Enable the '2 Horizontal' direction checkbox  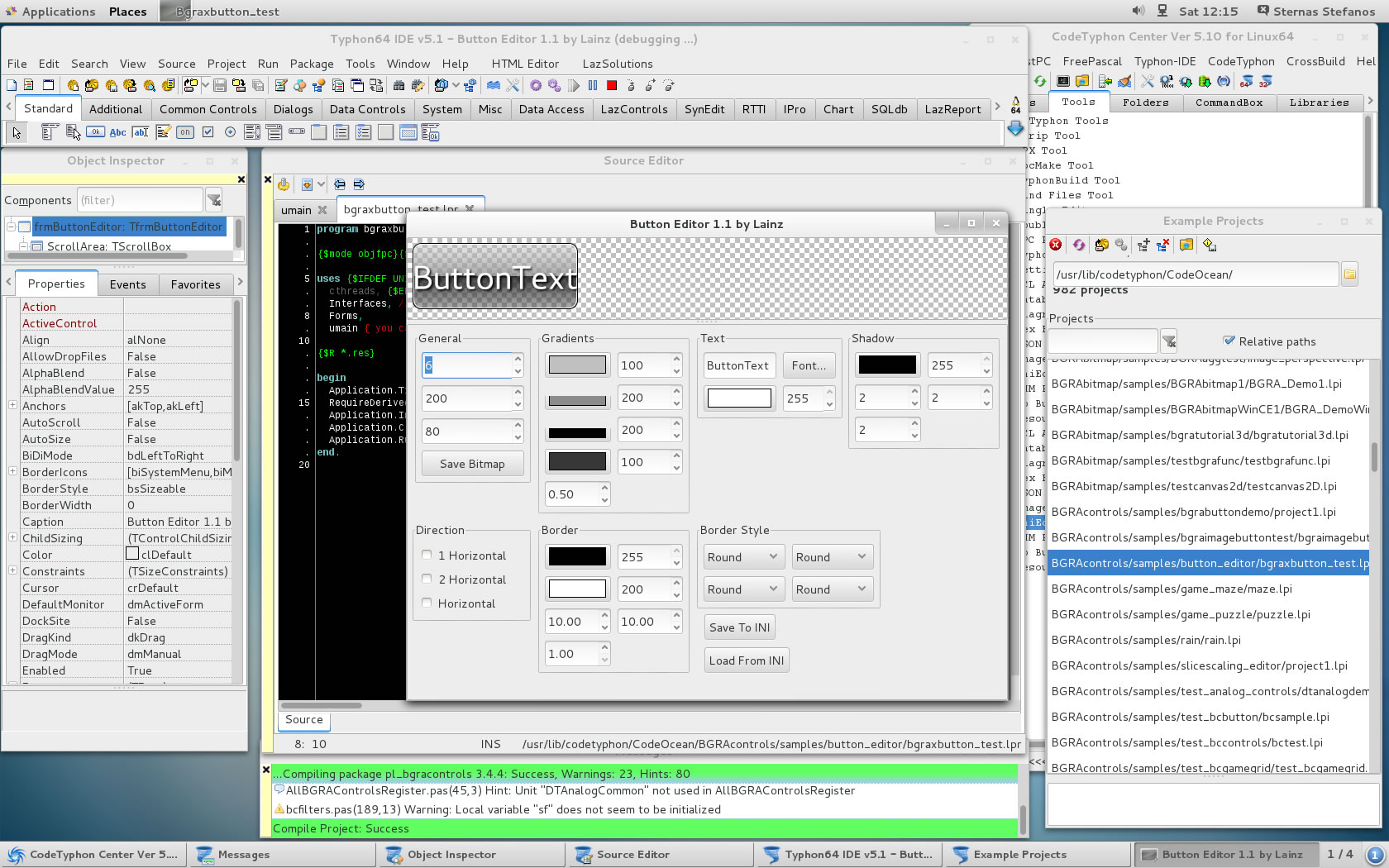pos(427,579)
